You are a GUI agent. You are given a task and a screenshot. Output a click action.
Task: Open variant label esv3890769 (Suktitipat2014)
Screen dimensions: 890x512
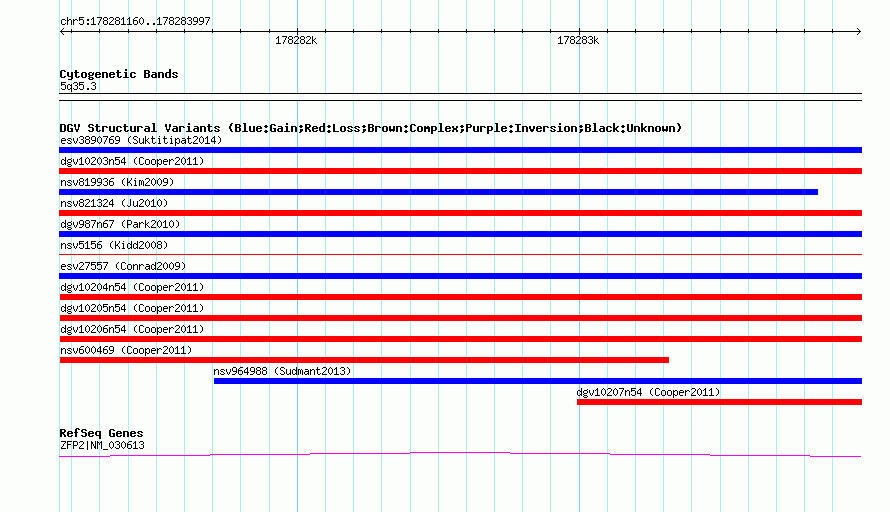[x=141, y=140]
